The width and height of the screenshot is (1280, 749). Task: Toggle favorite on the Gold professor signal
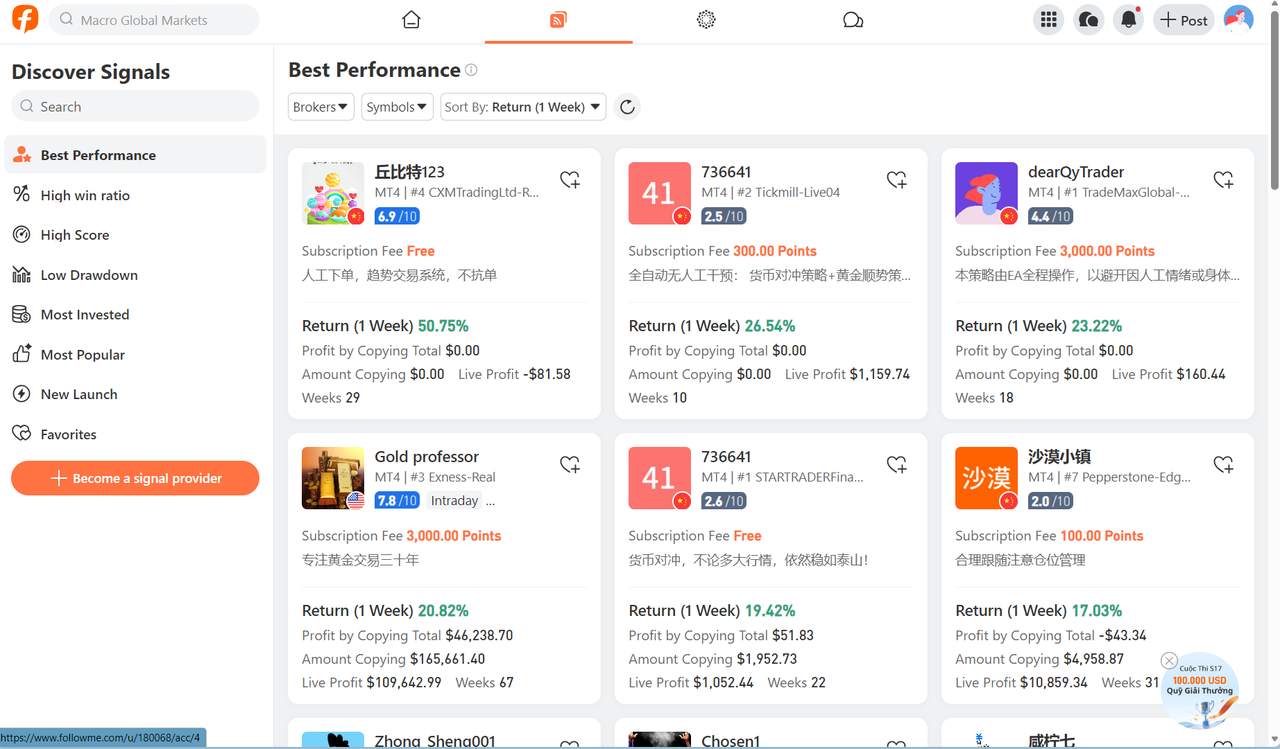click(570, 464)
